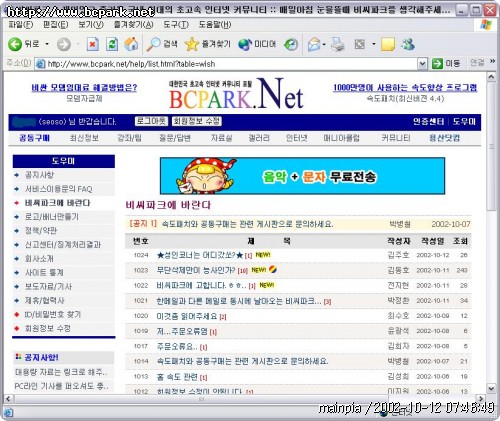Click the vertical scrollbar down arrow

(491, 389)
